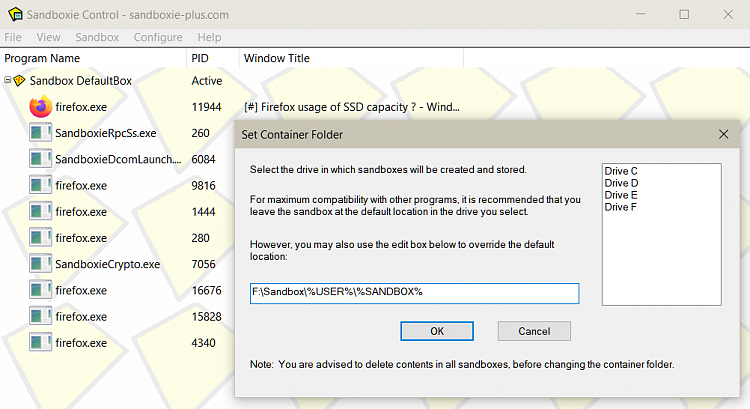Select the SandboxieRpcSs.exe process icon
The height and width of the screenshot is (409, 750).
[x=41, y=133]
